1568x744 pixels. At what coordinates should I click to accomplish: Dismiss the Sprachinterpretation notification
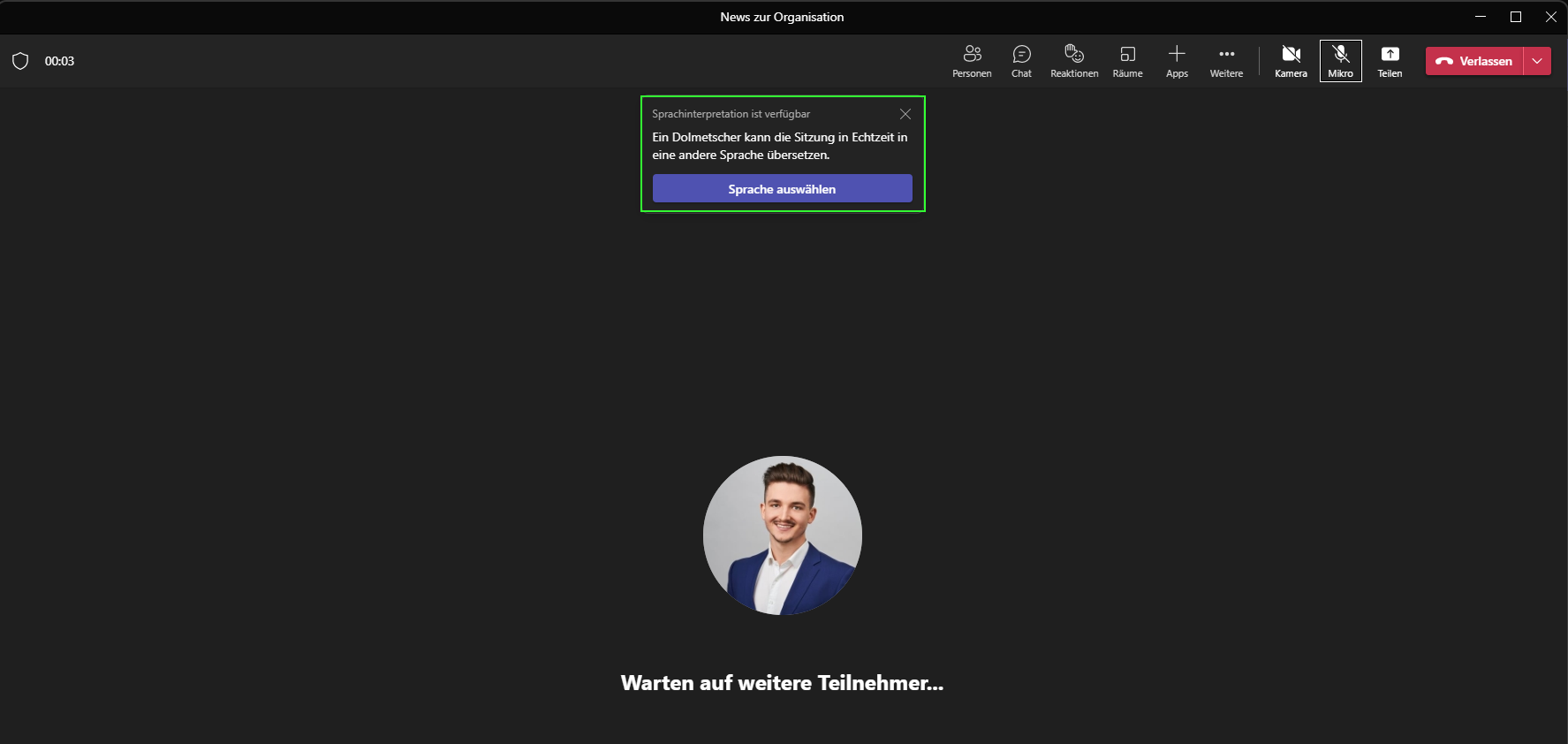(x=905, y=114)
